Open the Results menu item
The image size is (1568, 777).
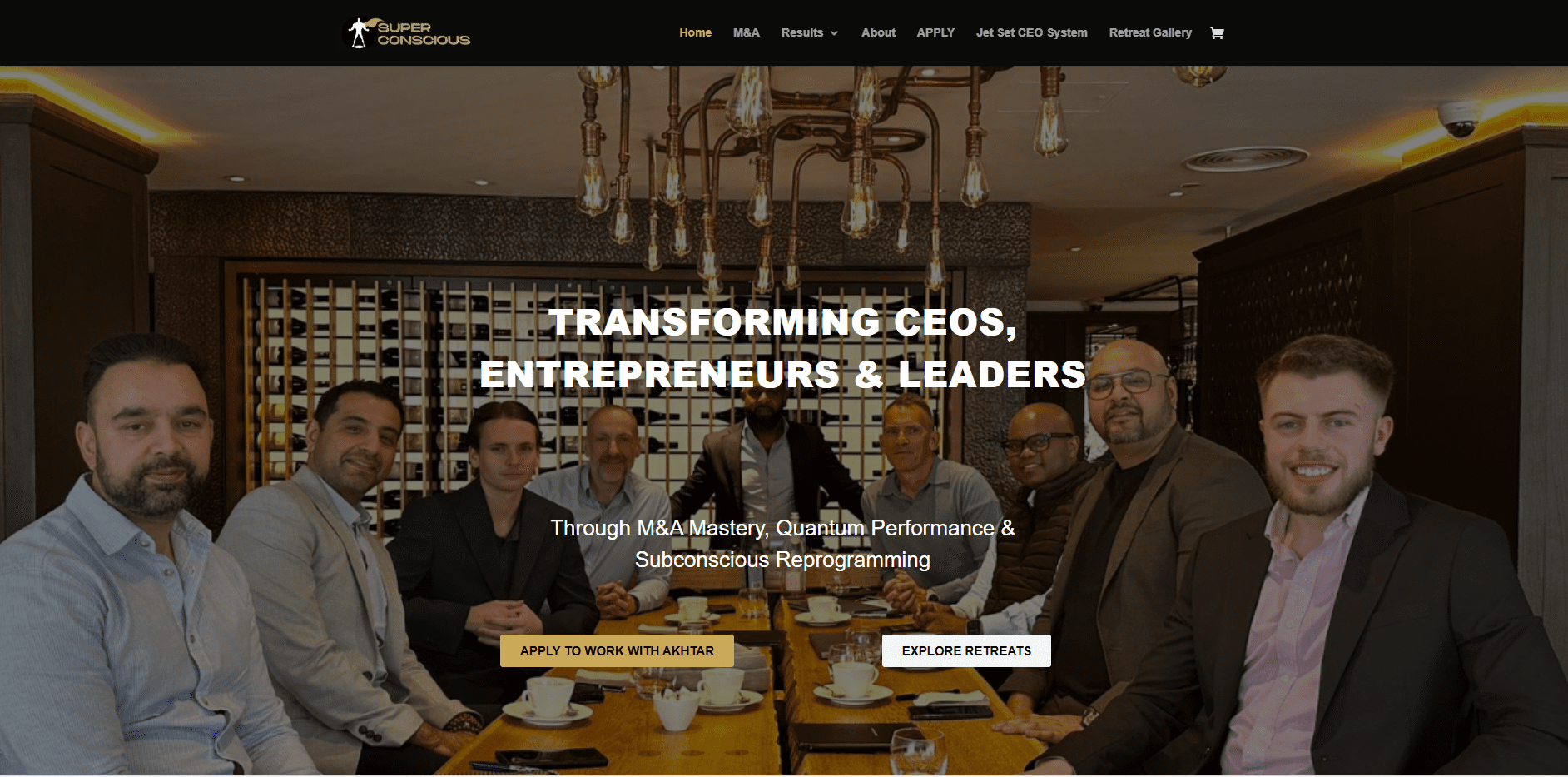click(x=802, y=32)
